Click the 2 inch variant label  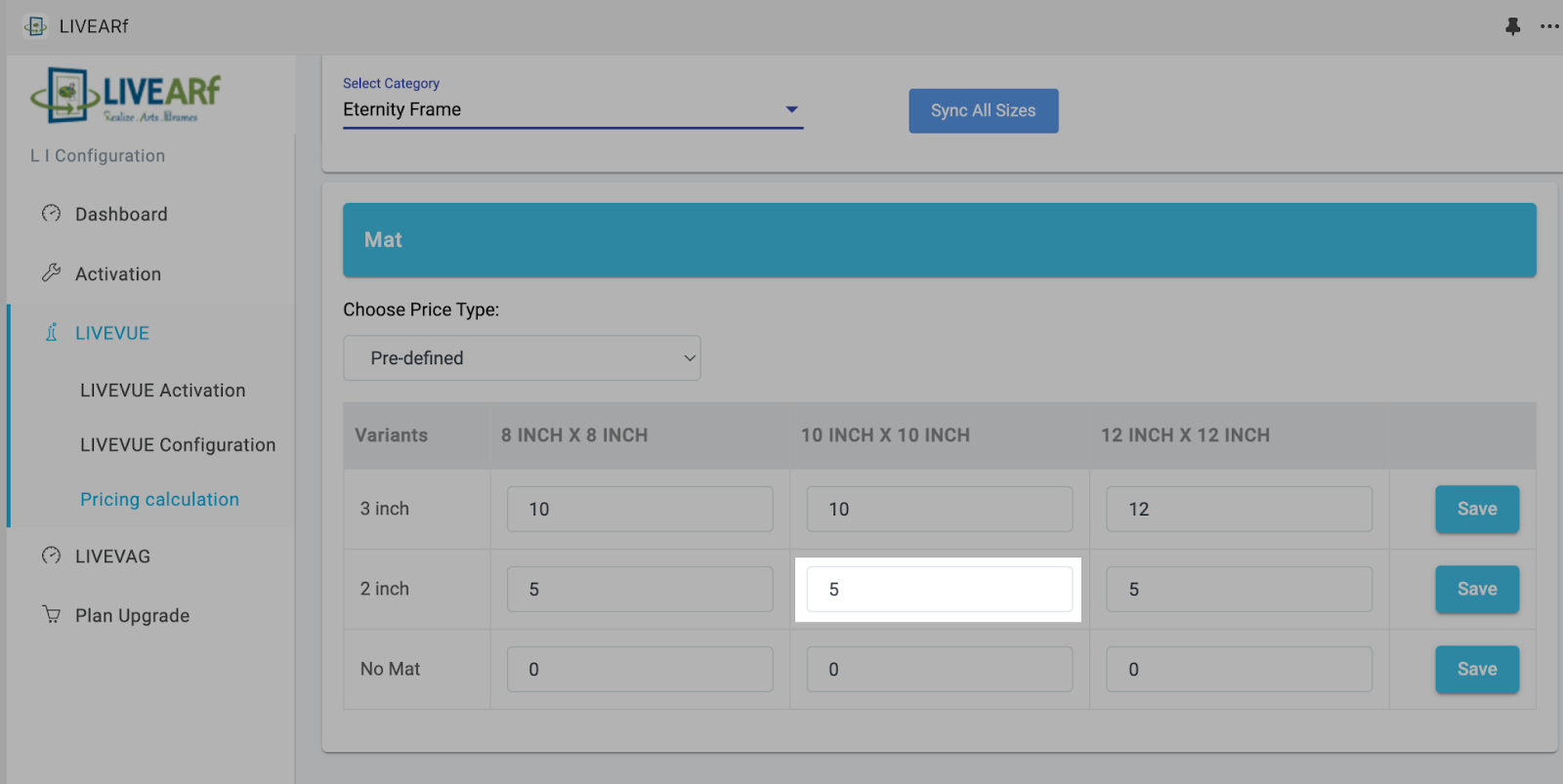click(385, 589)
